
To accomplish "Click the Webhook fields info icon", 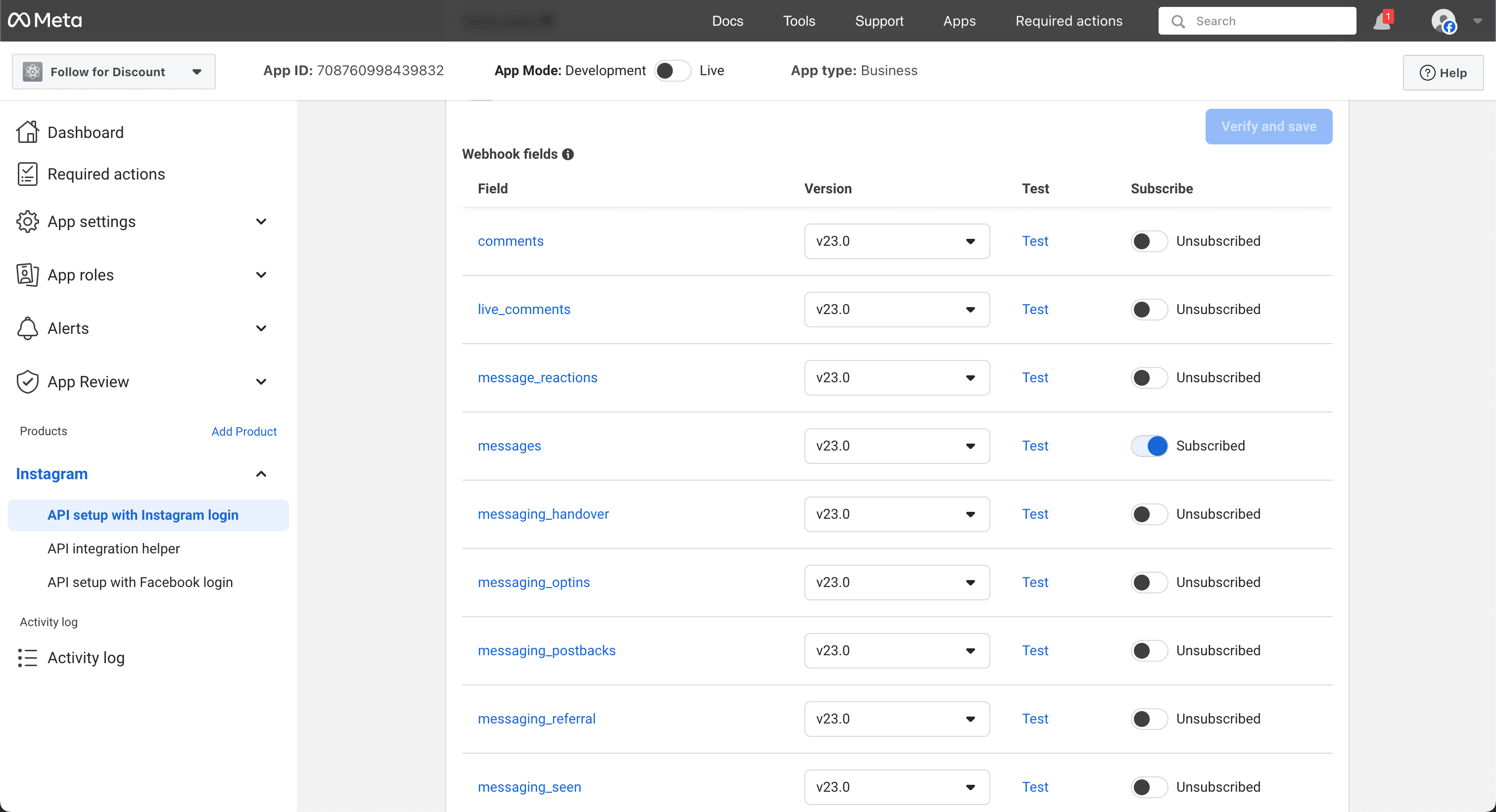I will pos(568,154).
